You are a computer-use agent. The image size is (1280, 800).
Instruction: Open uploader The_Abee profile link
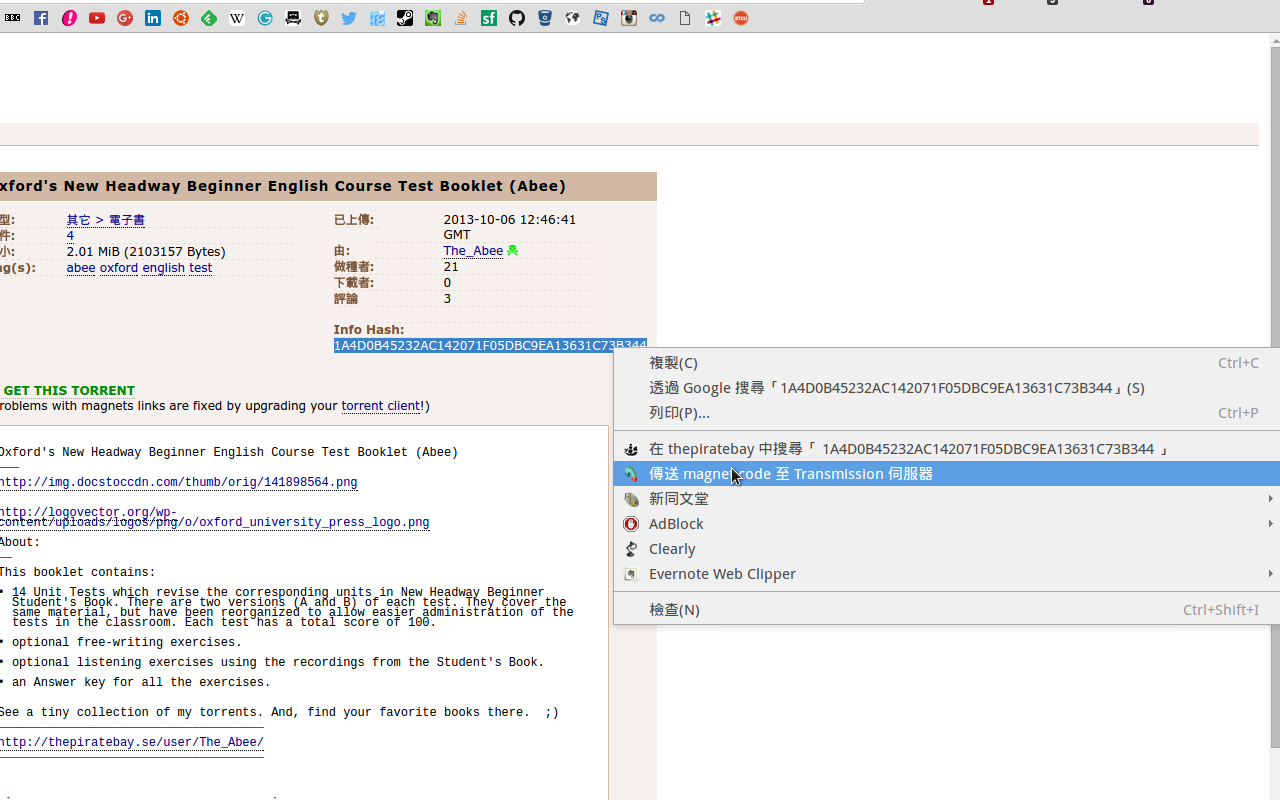[474, 251]
